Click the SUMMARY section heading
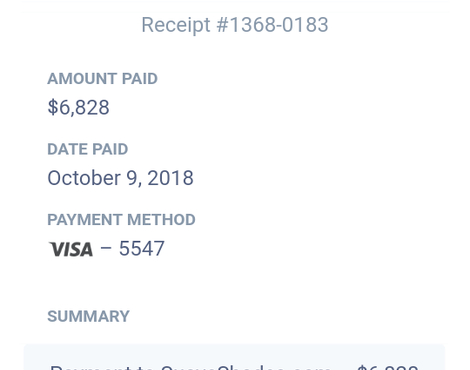The image size is (470, 370). pyautogui.click(x=88, y=316)
